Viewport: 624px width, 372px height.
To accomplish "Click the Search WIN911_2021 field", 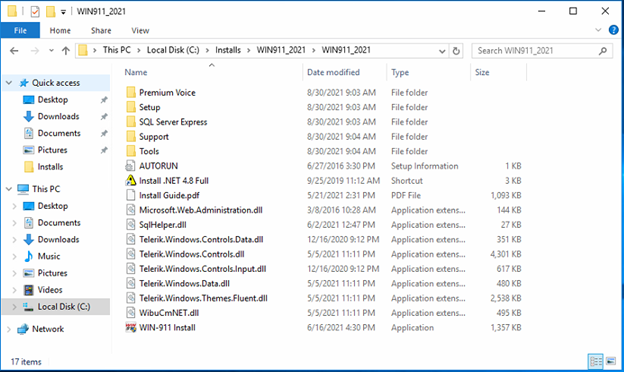I will [x=542, y=51].
